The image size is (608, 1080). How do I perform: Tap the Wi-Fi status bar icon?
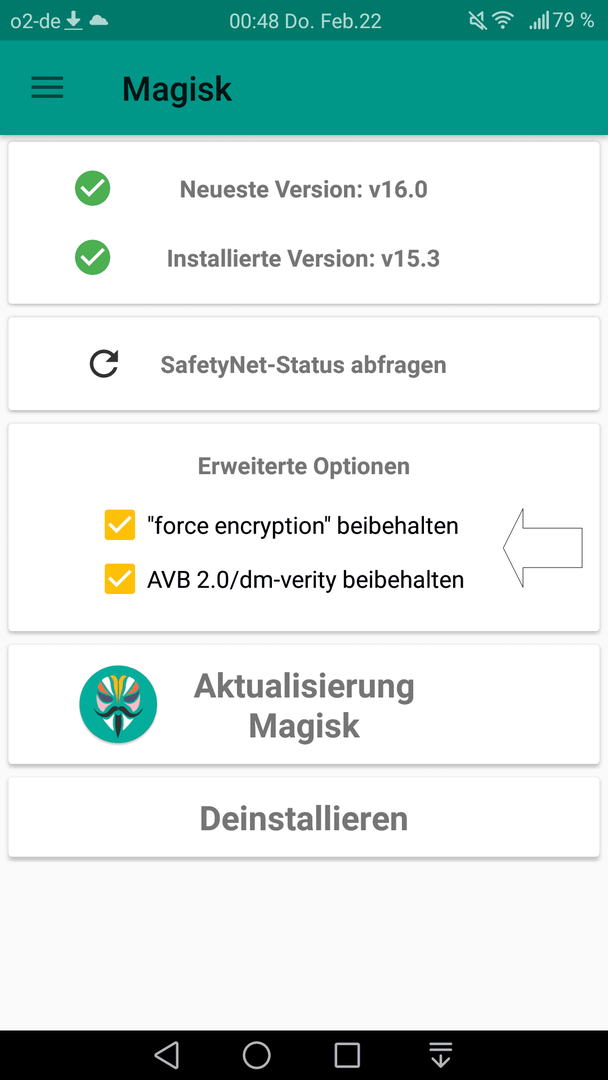503,21
